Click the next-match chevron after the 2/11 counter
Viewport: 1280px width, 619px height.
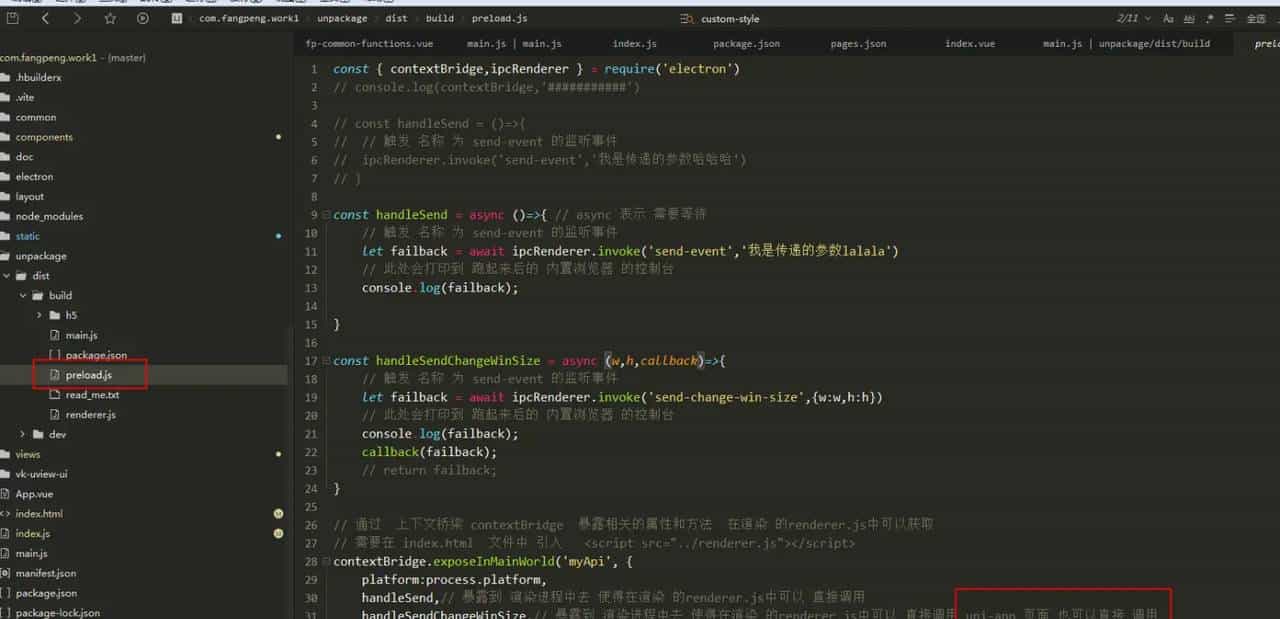coord(1147,18)
